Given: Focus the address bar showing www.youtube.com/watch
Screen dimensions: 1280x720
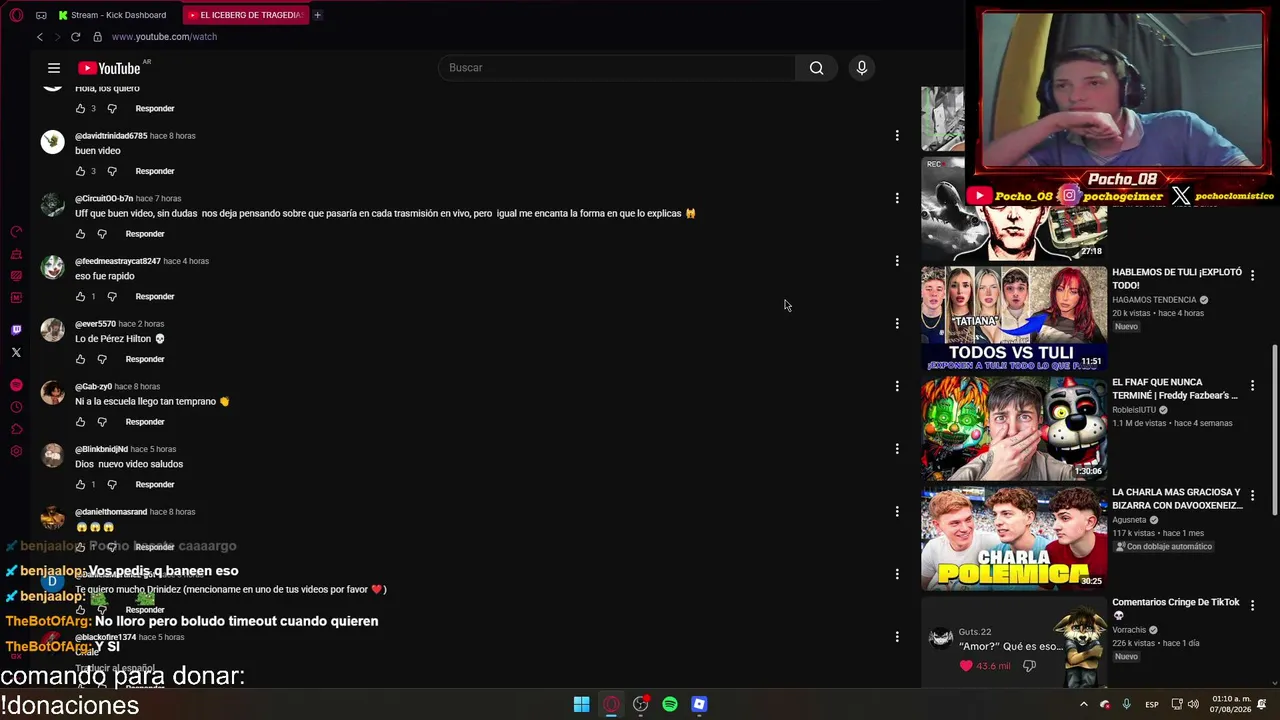Looking at the screenshot, I should 164,37.
